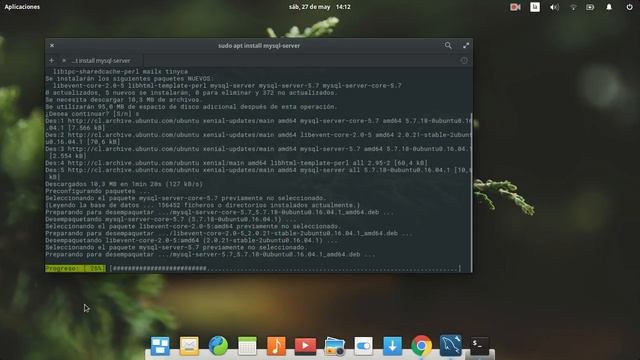Launch Videos from the dock
Image resolution: width=640 pixels, height=360 pixels.
click(305, 346)
